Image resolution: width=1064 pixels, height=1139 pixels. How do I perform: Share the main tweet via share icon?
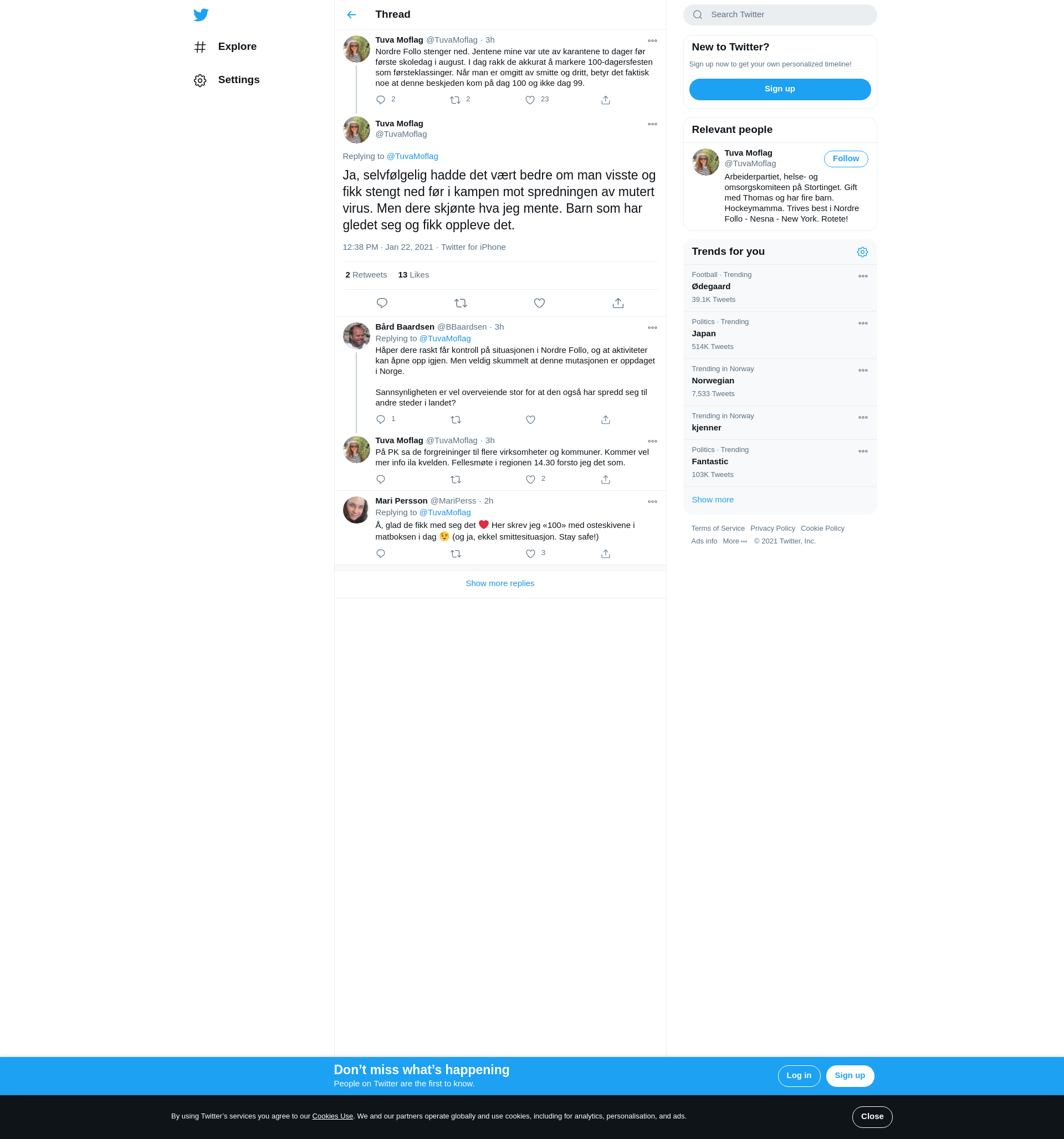[617, 303]
